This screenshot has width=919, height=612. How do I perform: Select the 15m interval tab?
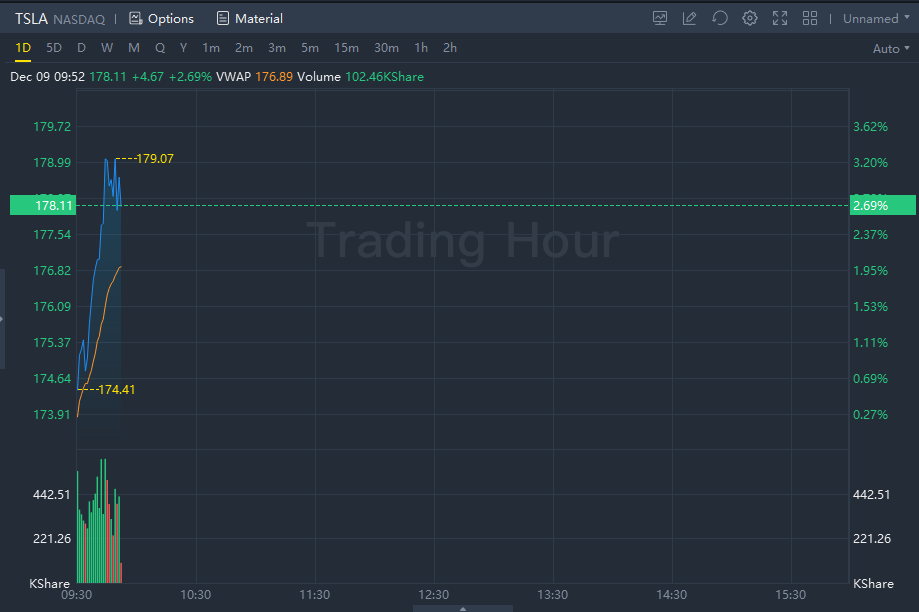pyautogui.click(x=346, y=48)
